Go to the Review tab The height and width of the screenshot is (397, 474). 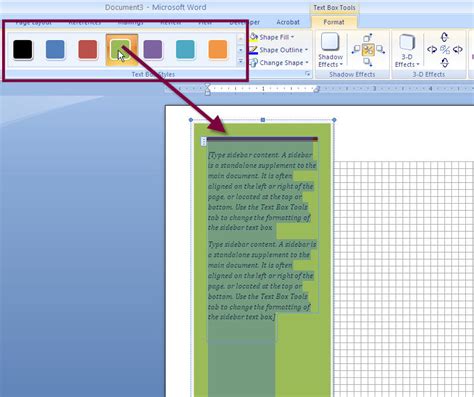171,22
